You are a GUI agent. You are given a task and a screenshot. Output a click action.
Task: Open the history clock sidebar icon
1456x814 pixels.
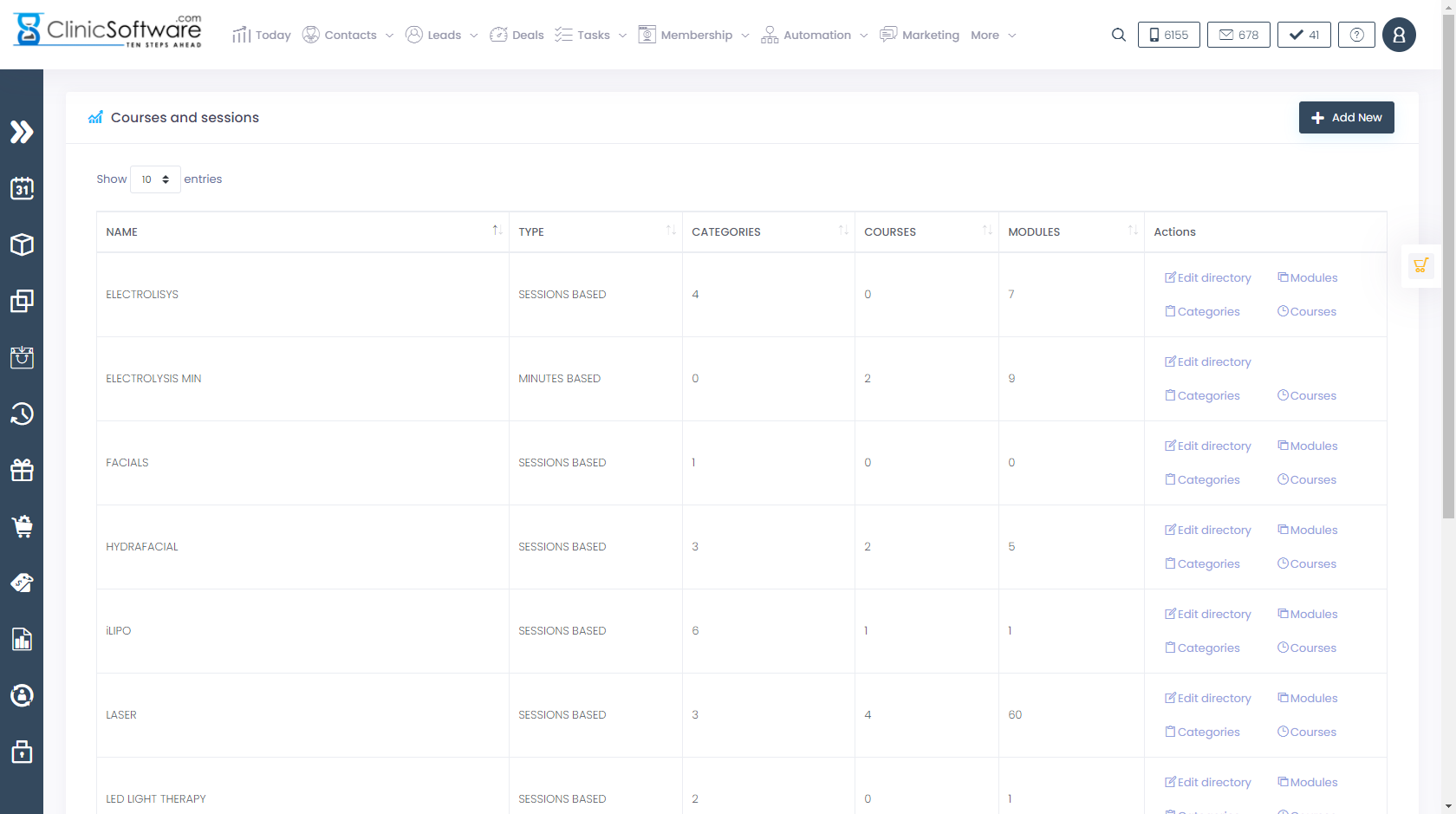coord(22,414)
